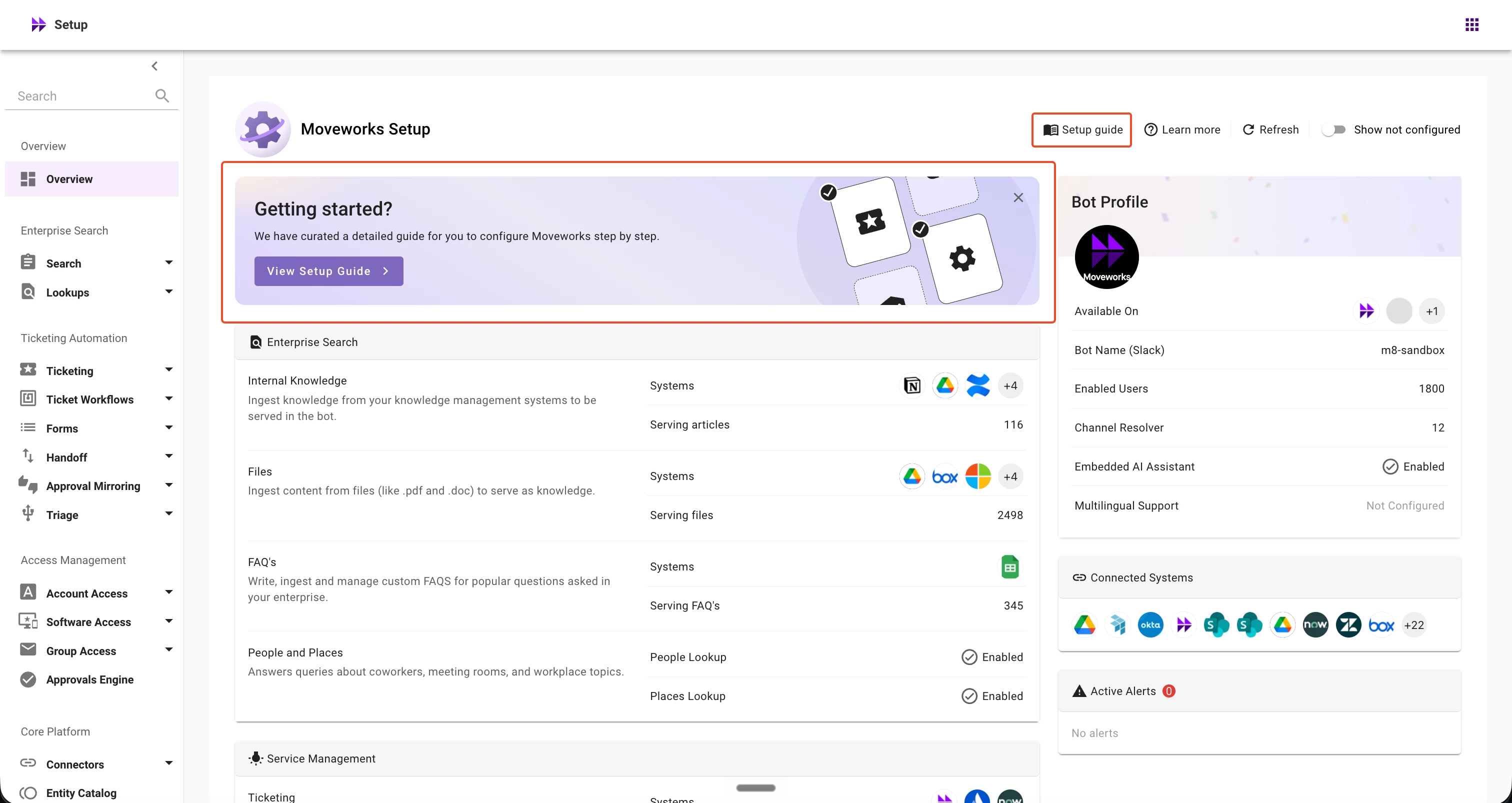
Task: Expand the Triage sidebar menu
Action: point(168,513)
